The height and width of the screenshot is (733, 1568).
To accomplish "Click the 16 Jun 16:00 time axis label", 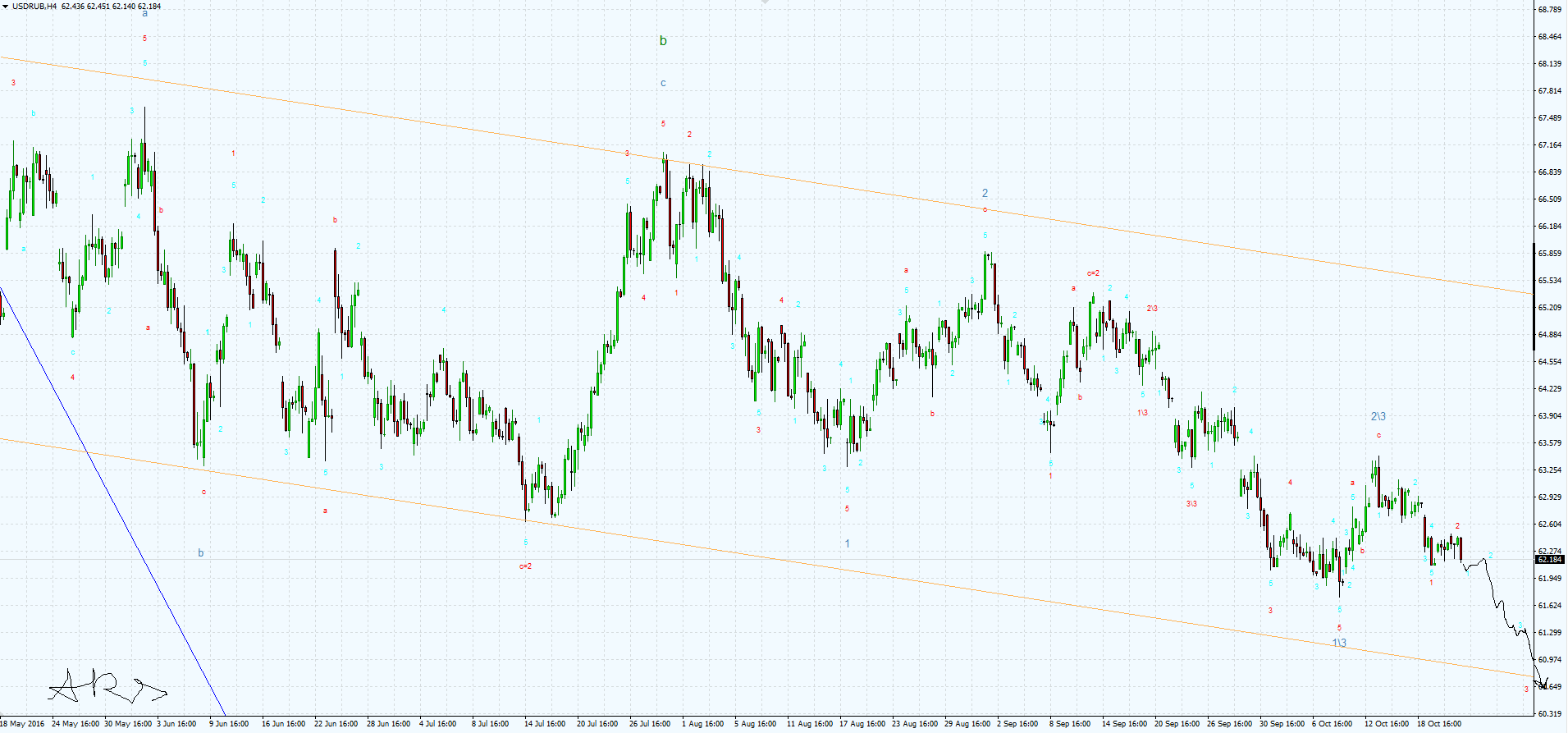I will coord(283,724).
